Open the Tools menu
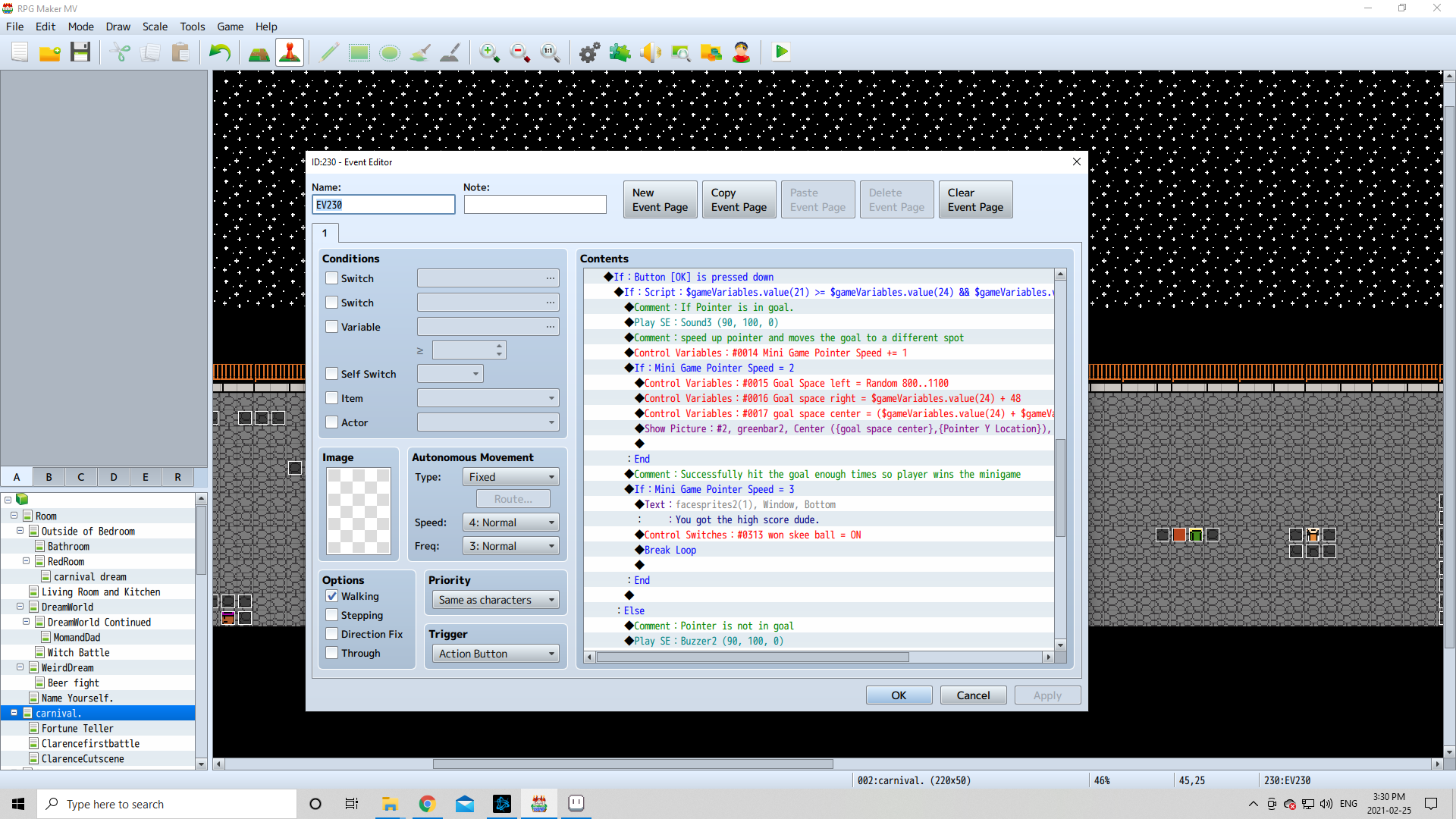The height and width of the screenshot is (819, 1456). coord(193,27)
